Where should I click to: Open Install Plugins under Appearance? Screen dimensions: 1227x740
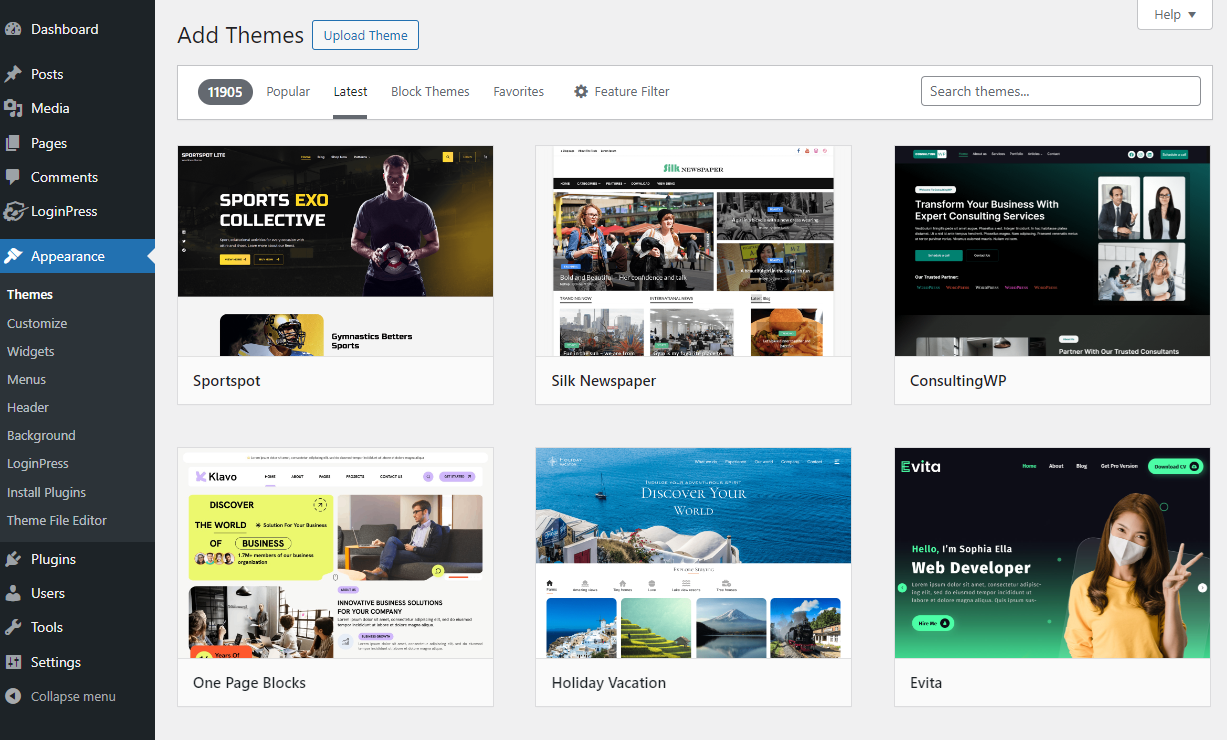point(47,492)
